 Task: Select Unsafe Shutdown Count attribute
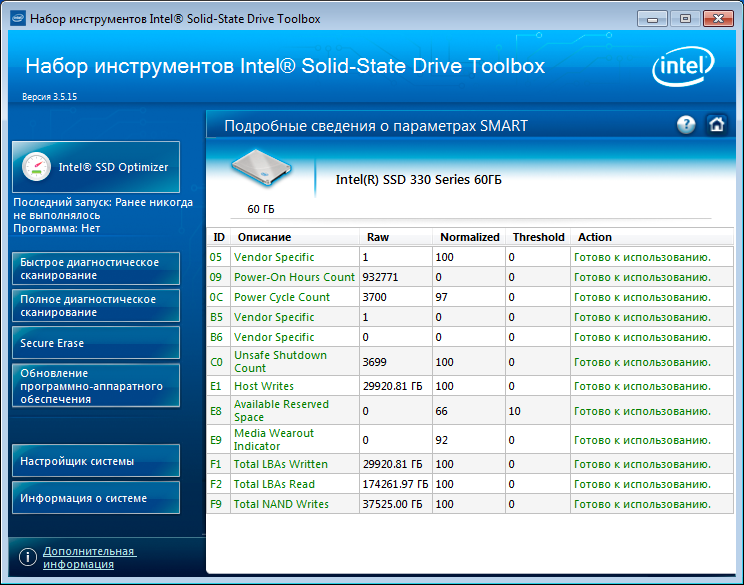click(x=280, y=362)
